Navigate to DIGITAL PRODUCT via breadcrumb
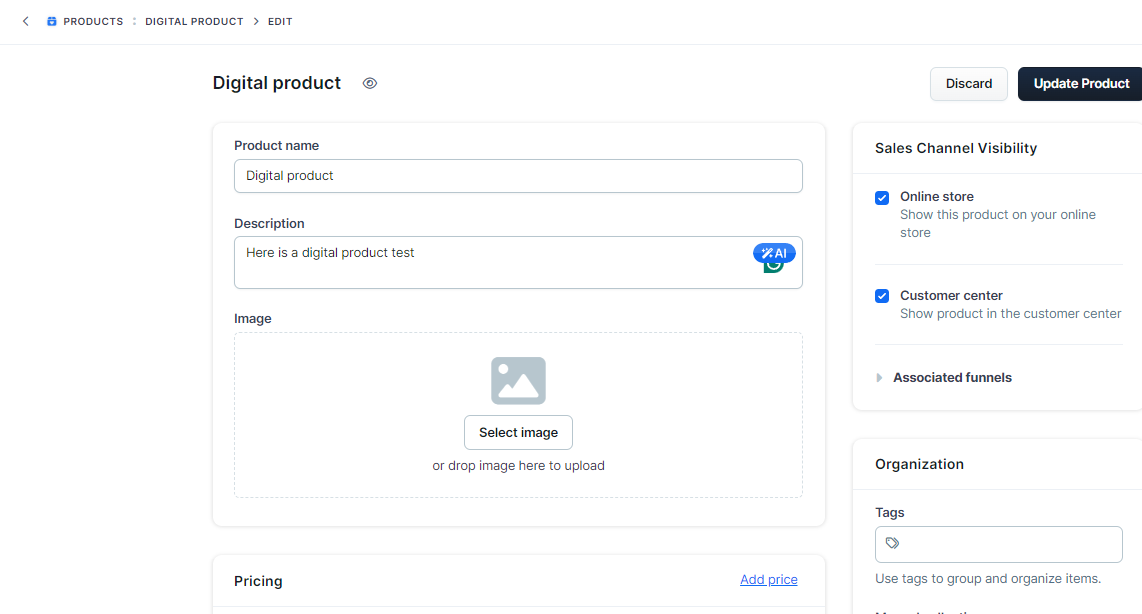Screen dimensions: 1142x614 pyautogui.click(x=194, y=21)
